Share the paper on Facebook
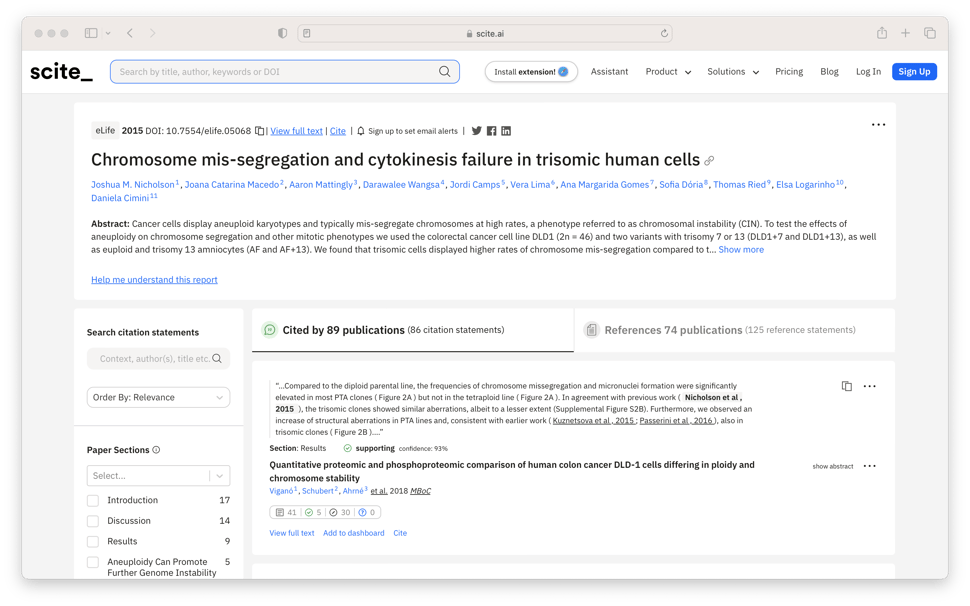This screenshot has height=606, width=970. coord(491,131)
